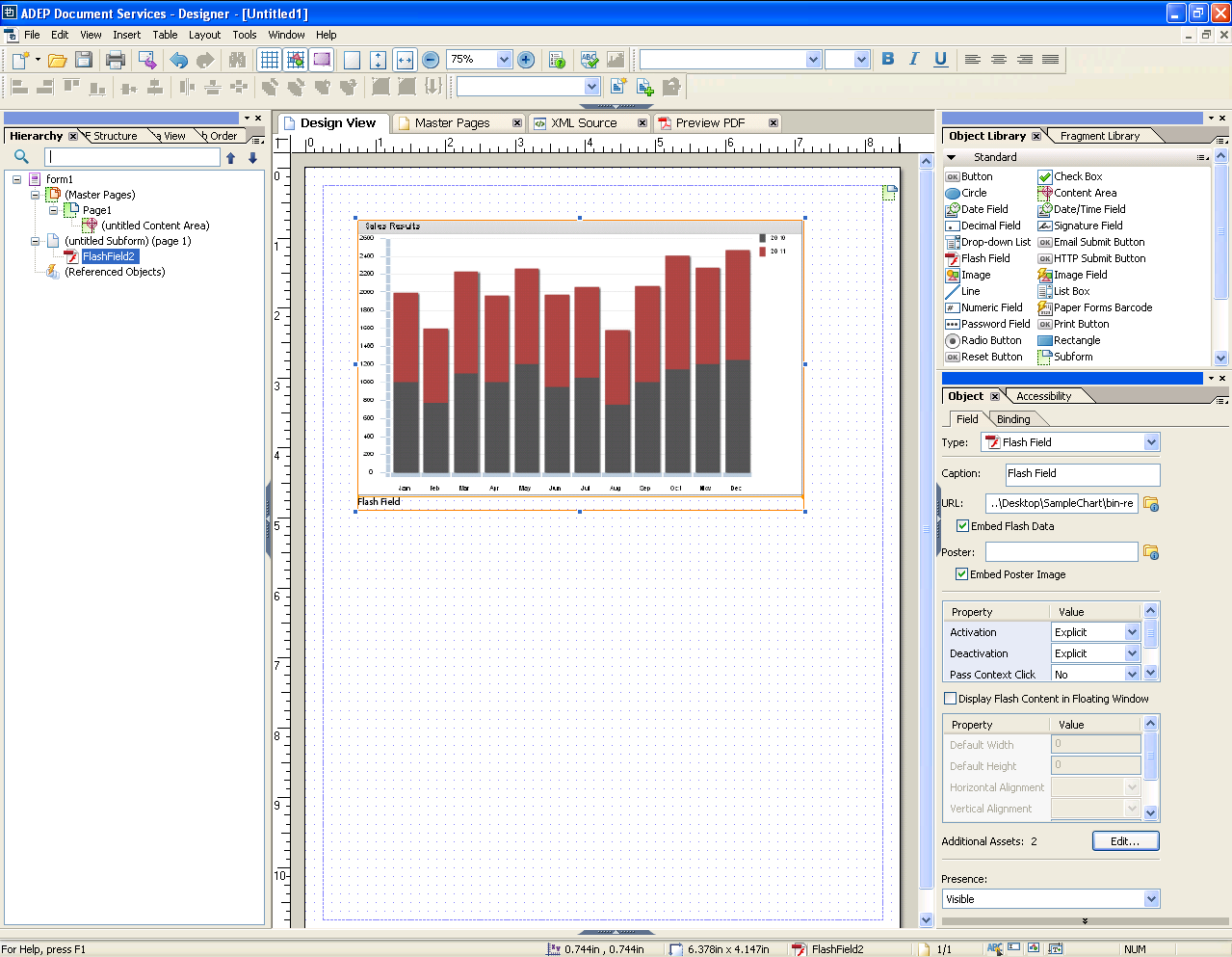
Task: Apply Underline formatting
Action: pyautogui.click(x=940, y=59)
